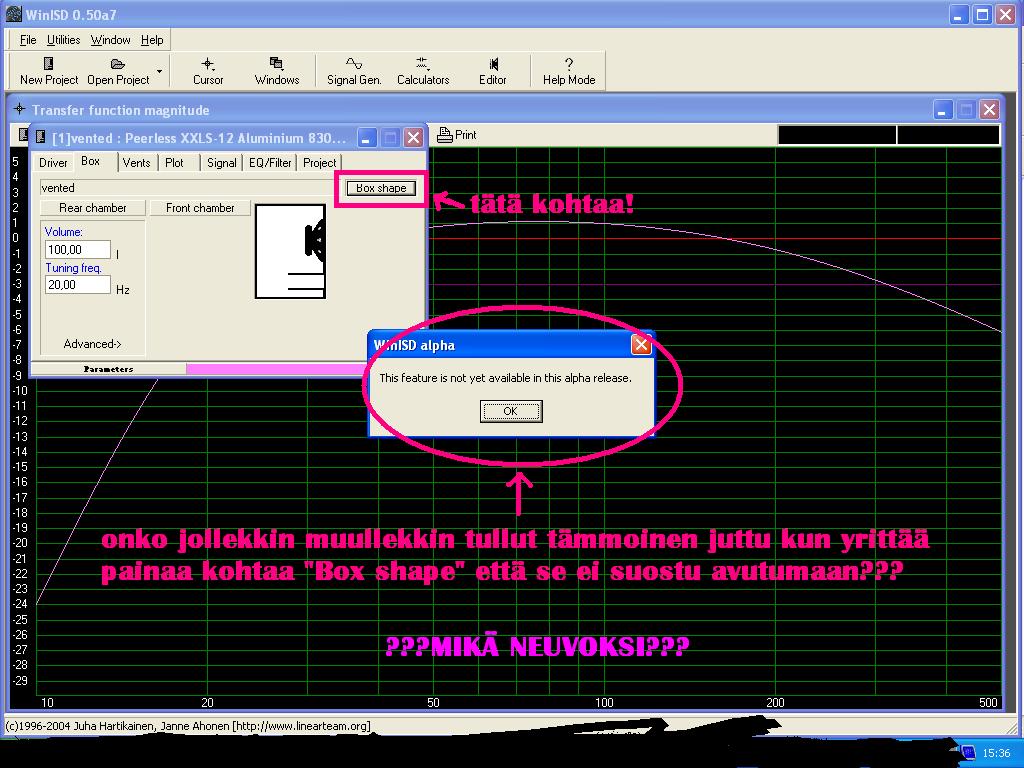1024x768 pixels.
Task: Switch to the EQ/Filter tab
Action: coord(270,162)
